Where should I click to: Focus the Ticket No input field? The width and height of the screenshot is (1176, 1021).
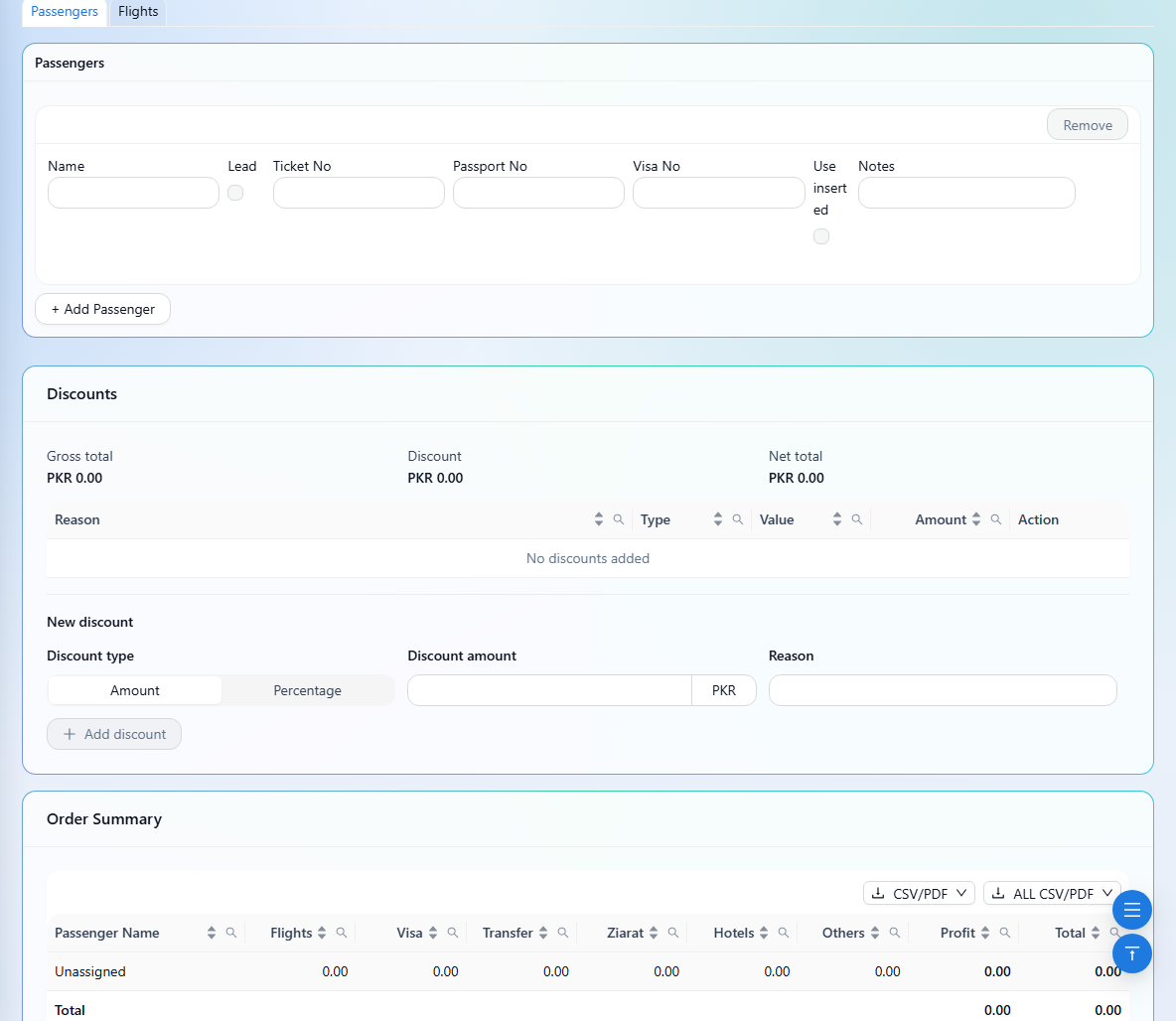[359, 193]
